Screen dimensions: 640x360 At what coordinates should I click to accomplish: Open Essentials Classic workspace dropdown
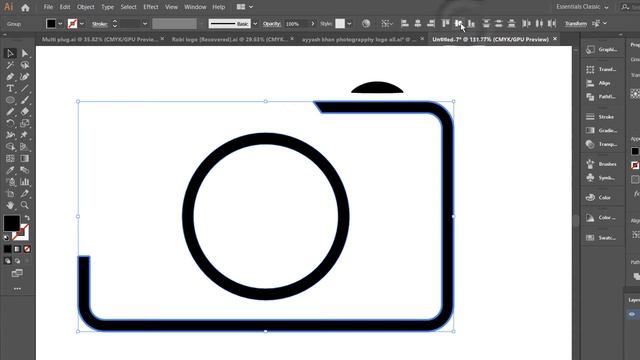[x=582, y=7]
